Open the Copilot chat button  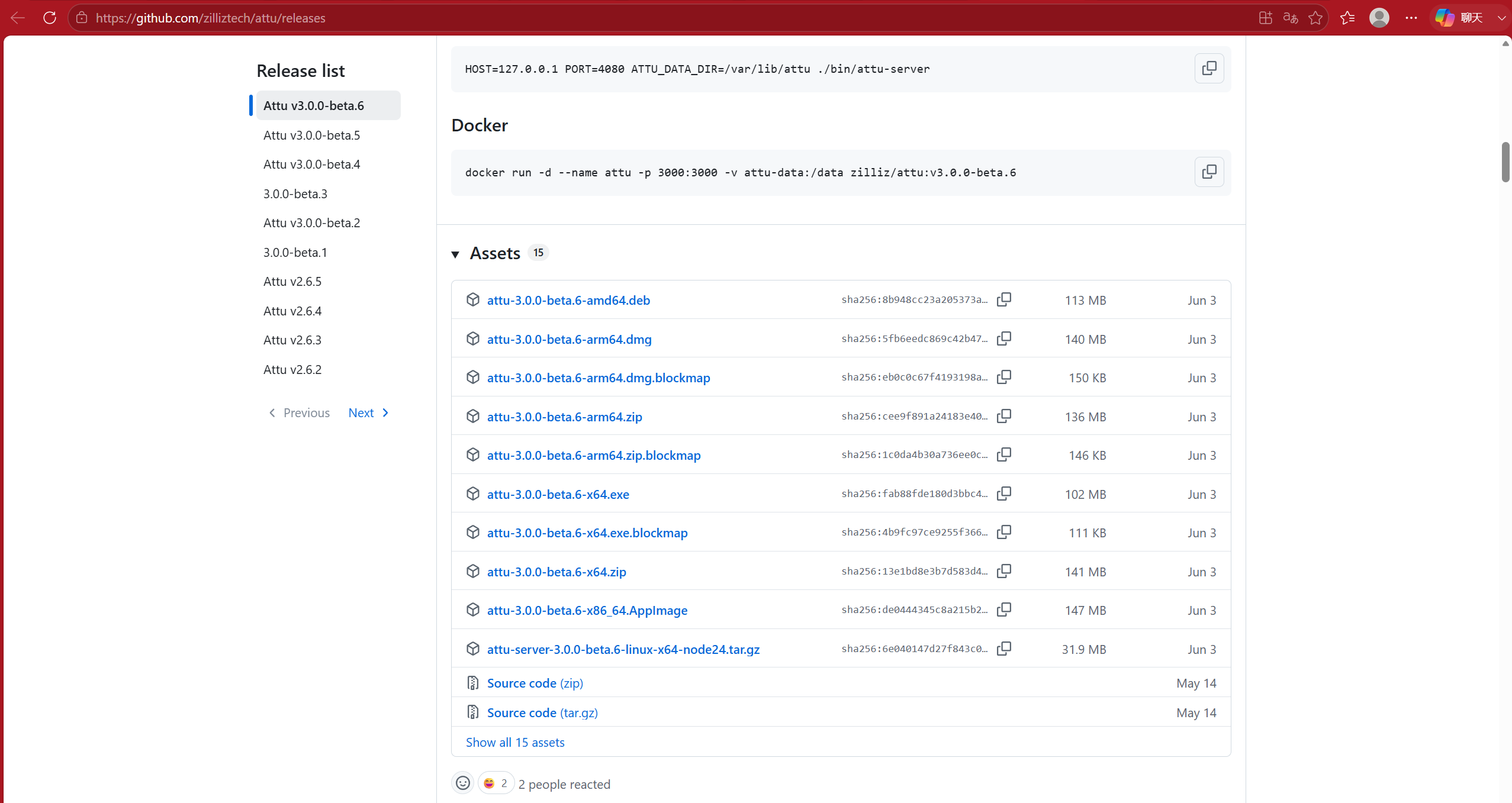click(1460, 18)
